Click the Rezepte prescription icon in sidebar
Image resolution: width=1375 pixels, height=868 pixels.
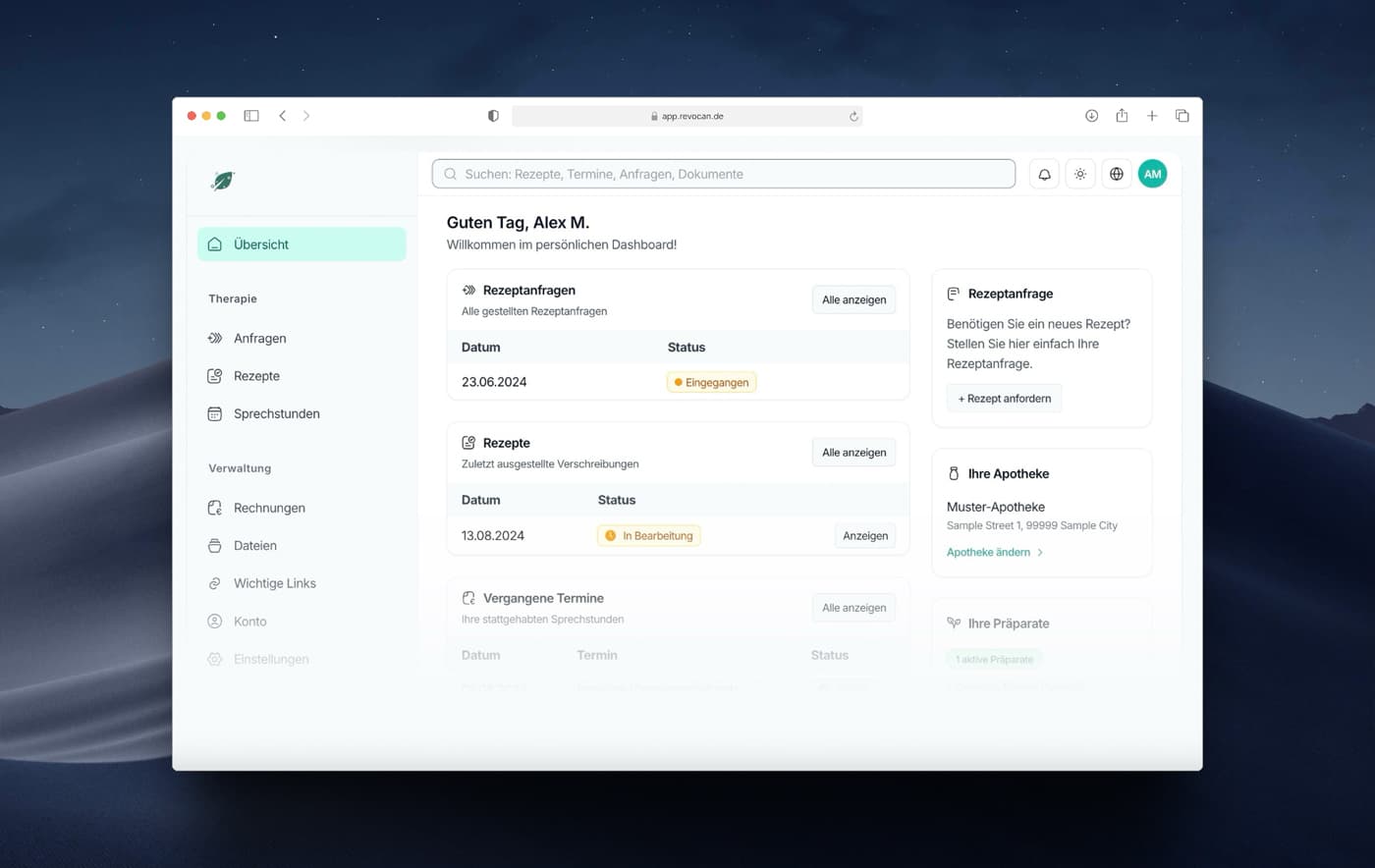214,375
